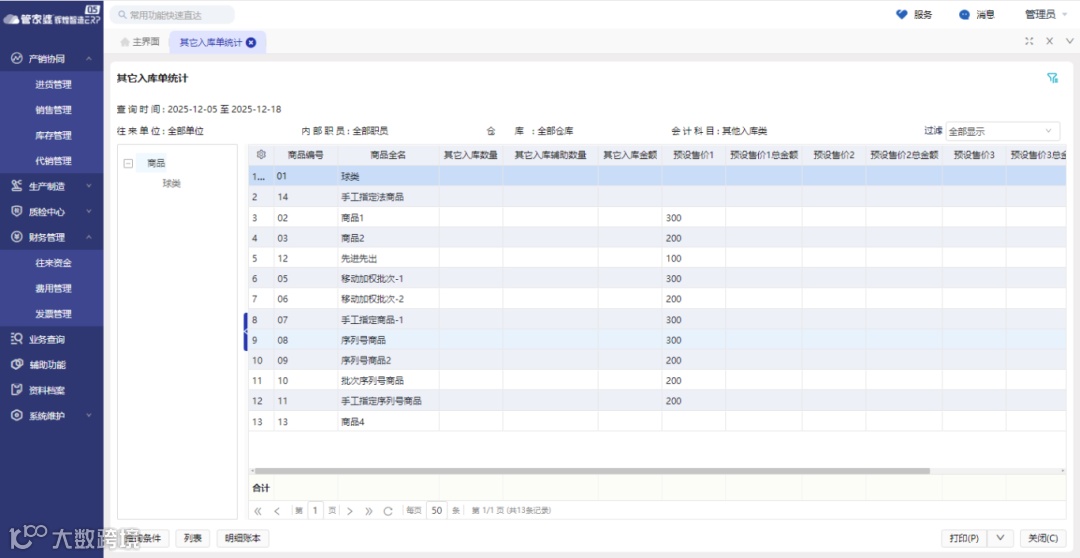Click the 明细账本 button
Viewport: 1080px width, 558px height.
click(x=243, y=538)
